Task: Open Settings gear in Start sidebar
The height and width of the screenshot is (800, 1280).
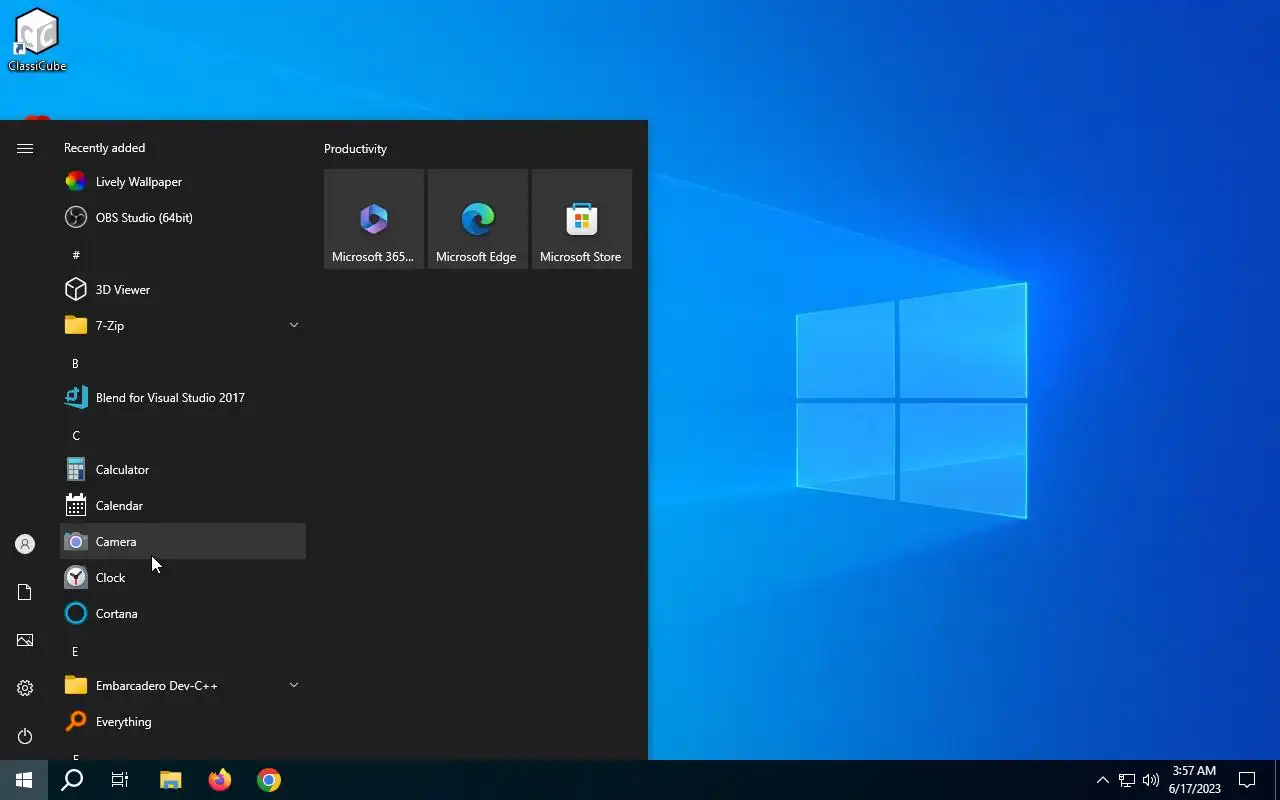Action: [x=25, y=688]
